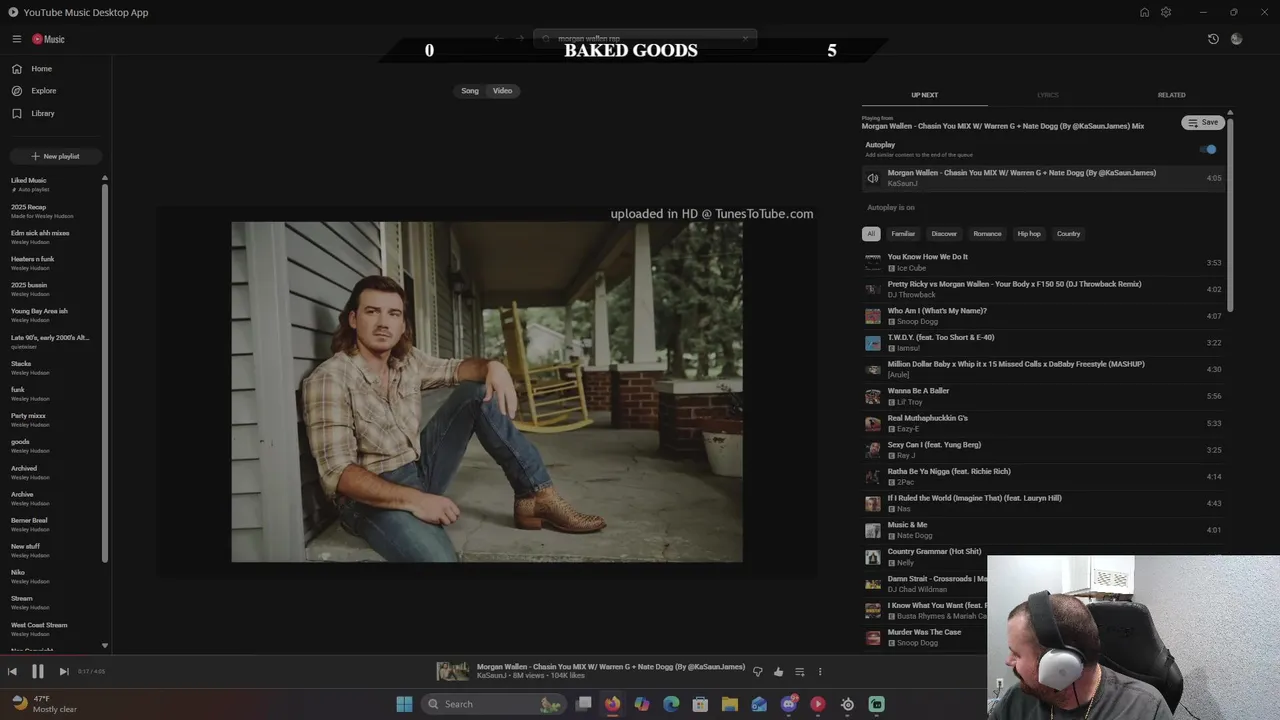Select the LYRICS tab
Screen dimensions: 1280x720
tap(1047, 95)
